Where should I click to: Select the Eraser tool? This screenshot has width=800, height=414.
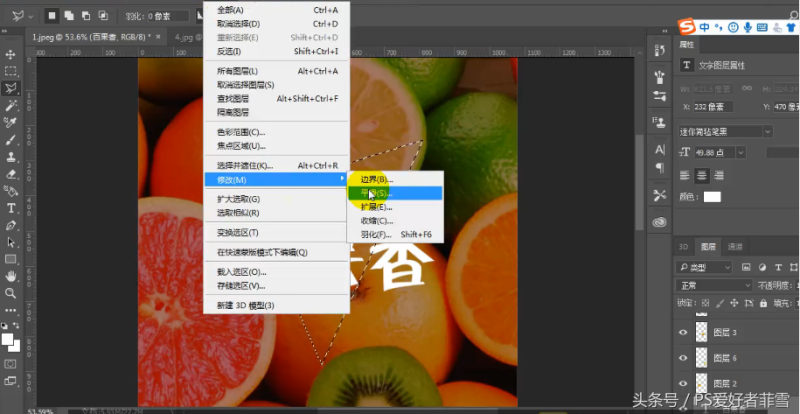[x=10, y=174]
